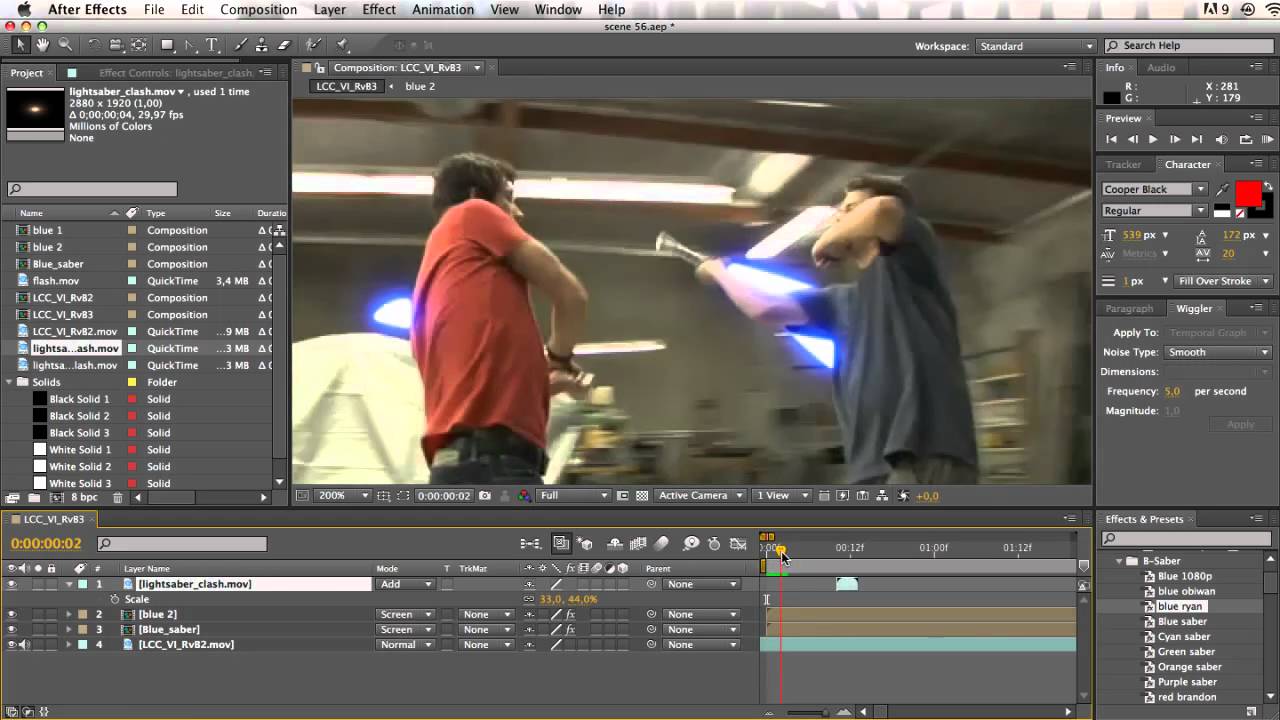This screenshot has width=1280, height=720.
Task: Select the Hand tool
Action: 43,45
